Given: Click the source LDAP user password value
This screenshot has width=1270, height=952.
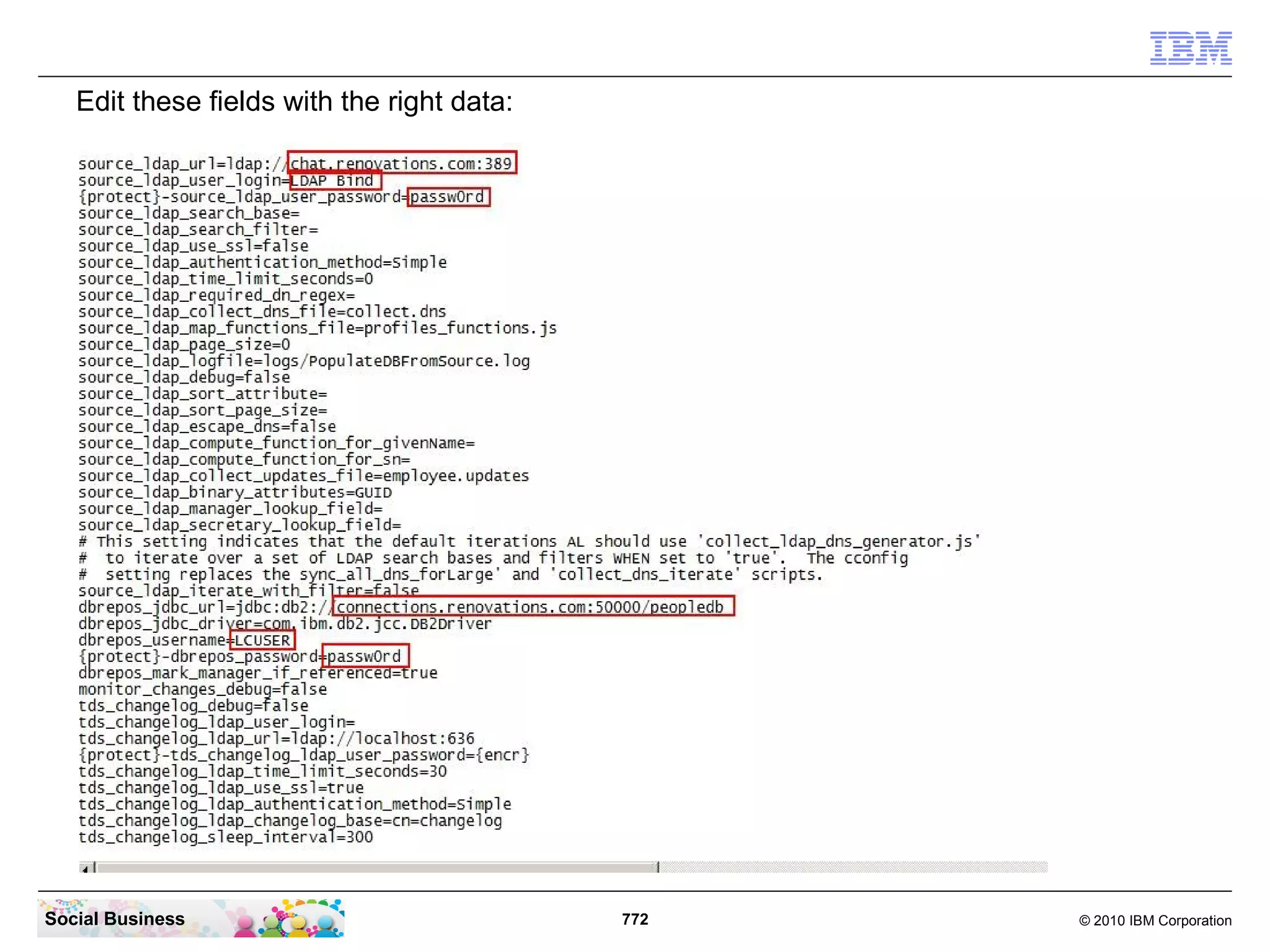Looking at the screenshot, I should pyautogui.click(x=448, y=197).
